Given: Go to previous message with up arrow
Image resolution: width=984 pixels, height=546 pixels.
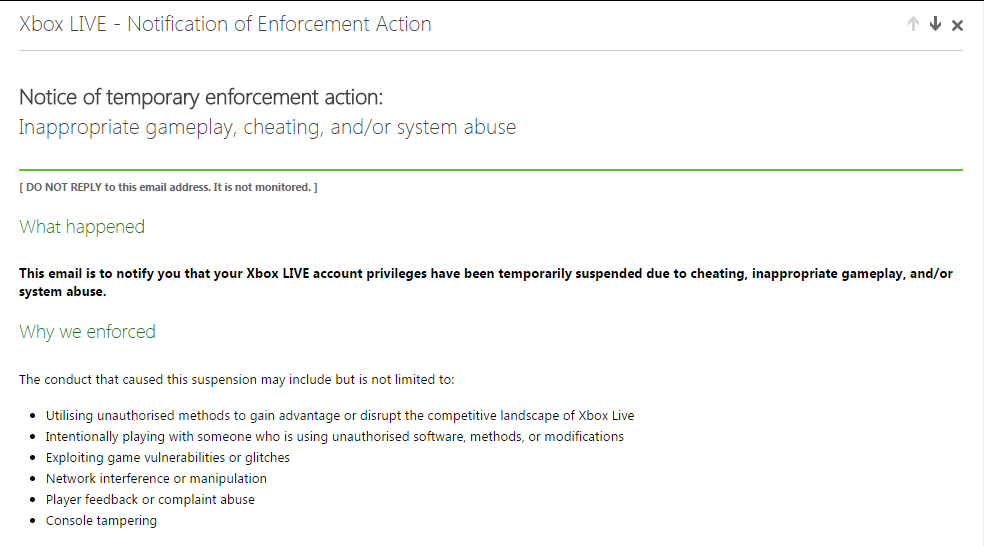Looking at the screenshot, I should click(x=913, y=25).
